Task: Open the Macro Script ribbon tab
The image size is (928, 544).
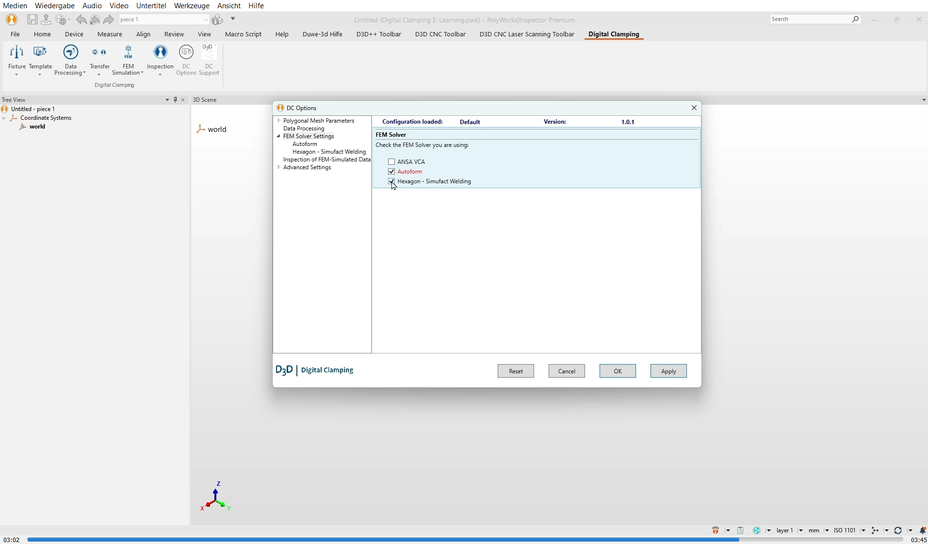Action: point(243,34)
